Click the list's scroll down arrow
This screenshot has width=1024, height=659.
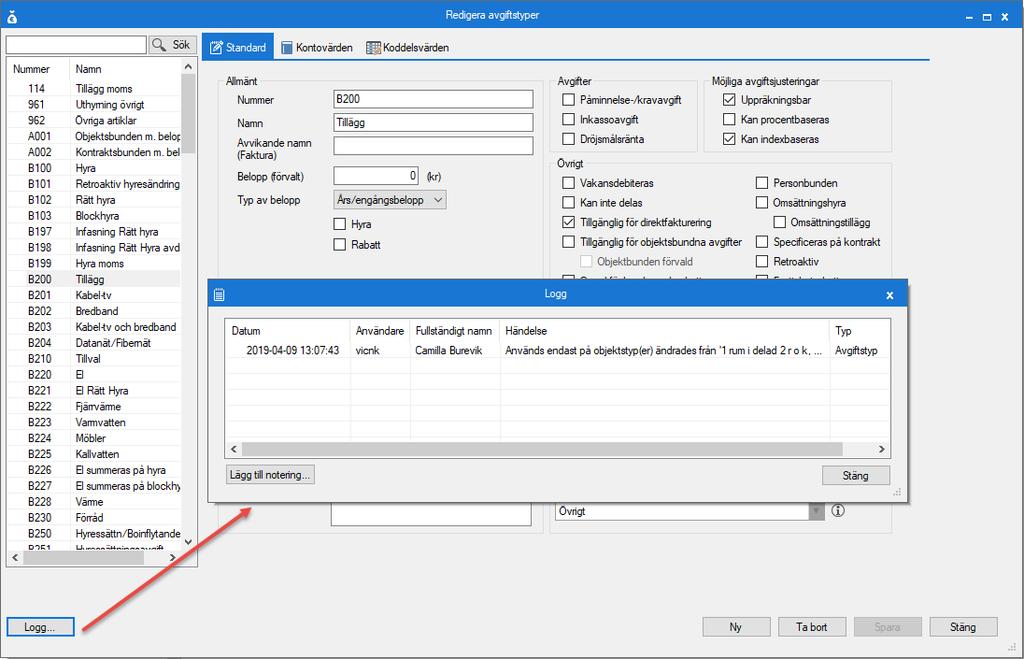(188, 541)
